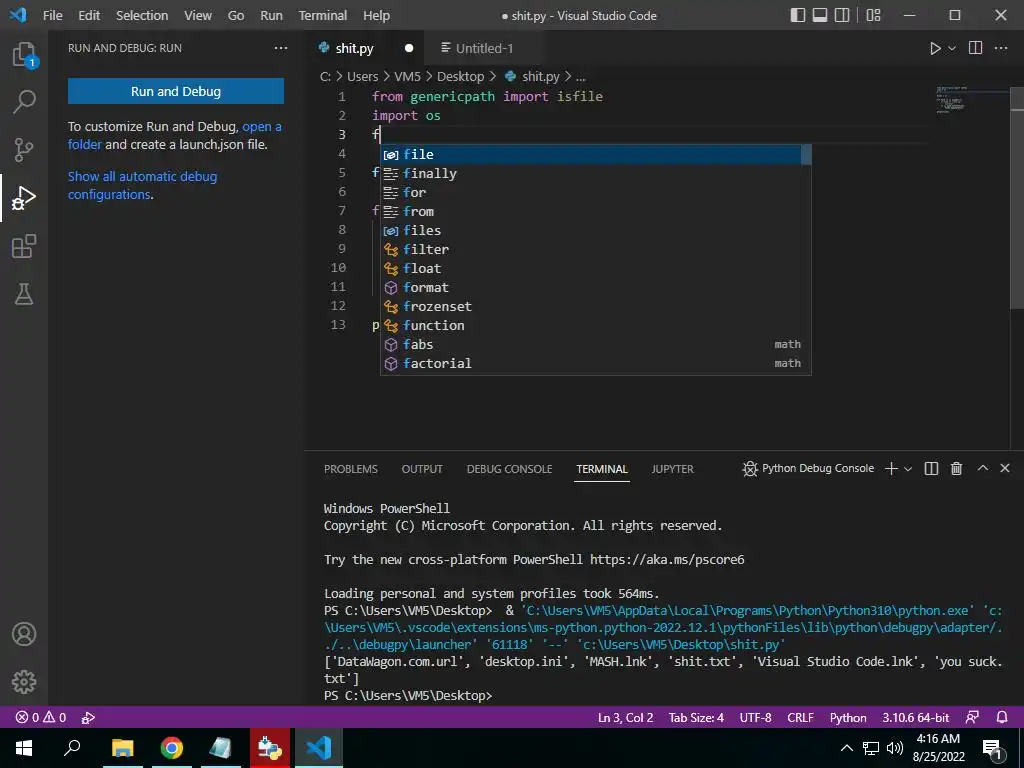Open Customize Layout icon

coord(873,15)
